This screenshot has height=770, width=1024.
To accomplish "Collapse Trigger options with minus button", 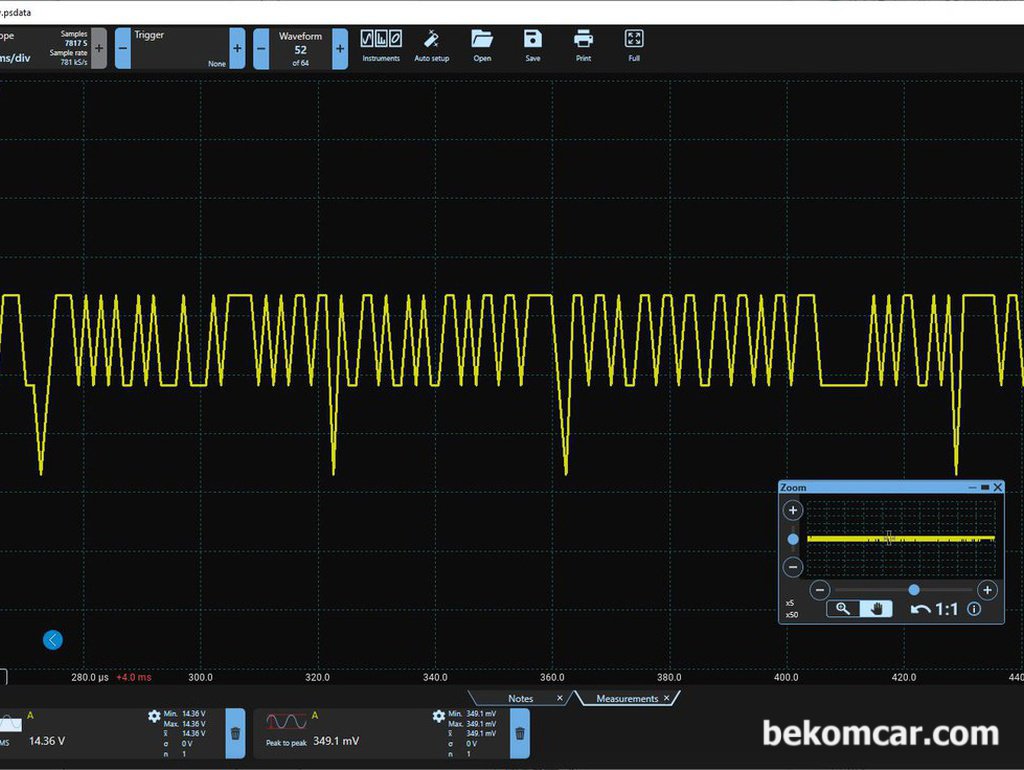I will point(123,48).
